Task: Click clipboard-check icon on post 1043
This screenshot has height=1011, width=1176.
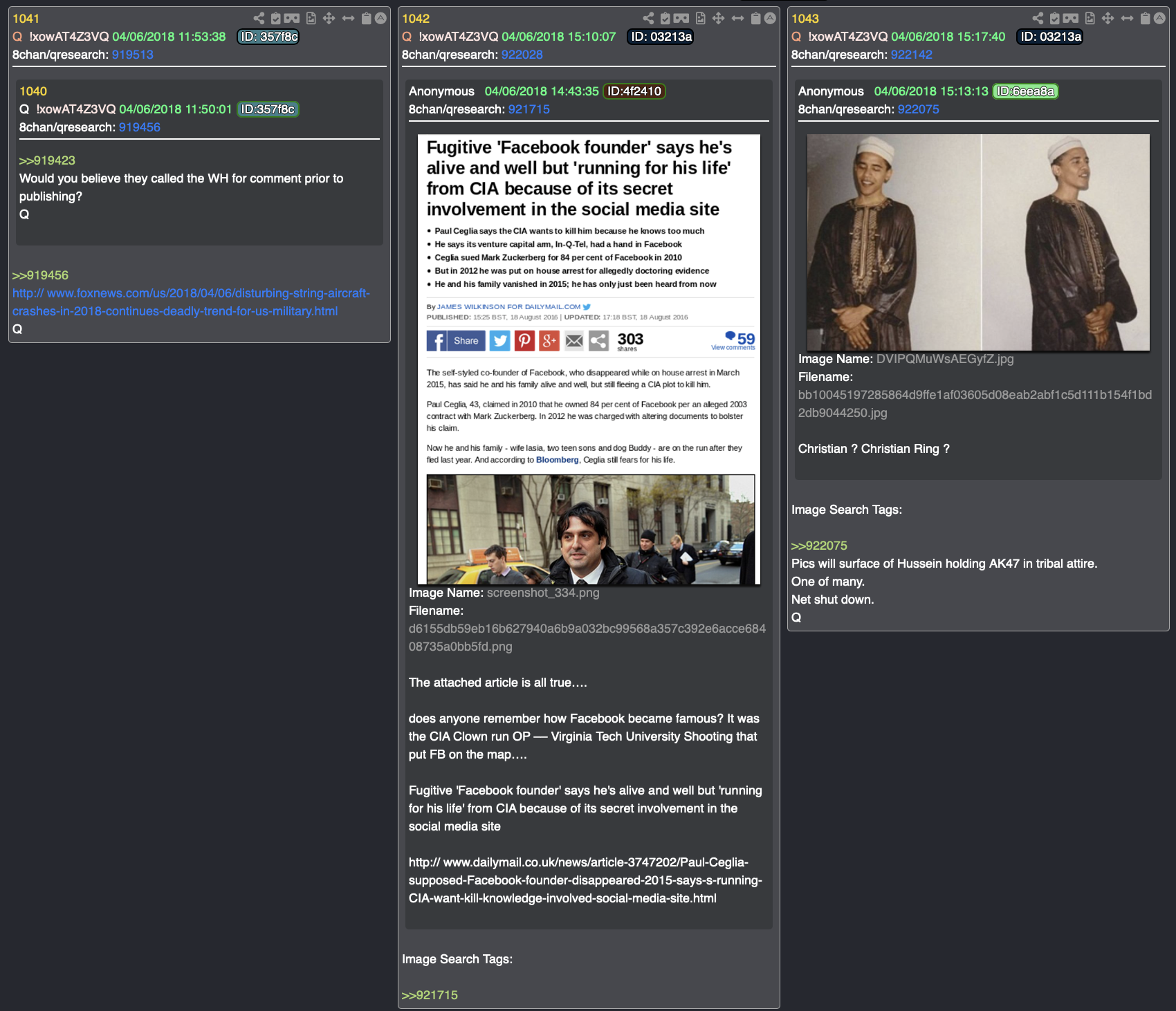Action: point(1054,18)
